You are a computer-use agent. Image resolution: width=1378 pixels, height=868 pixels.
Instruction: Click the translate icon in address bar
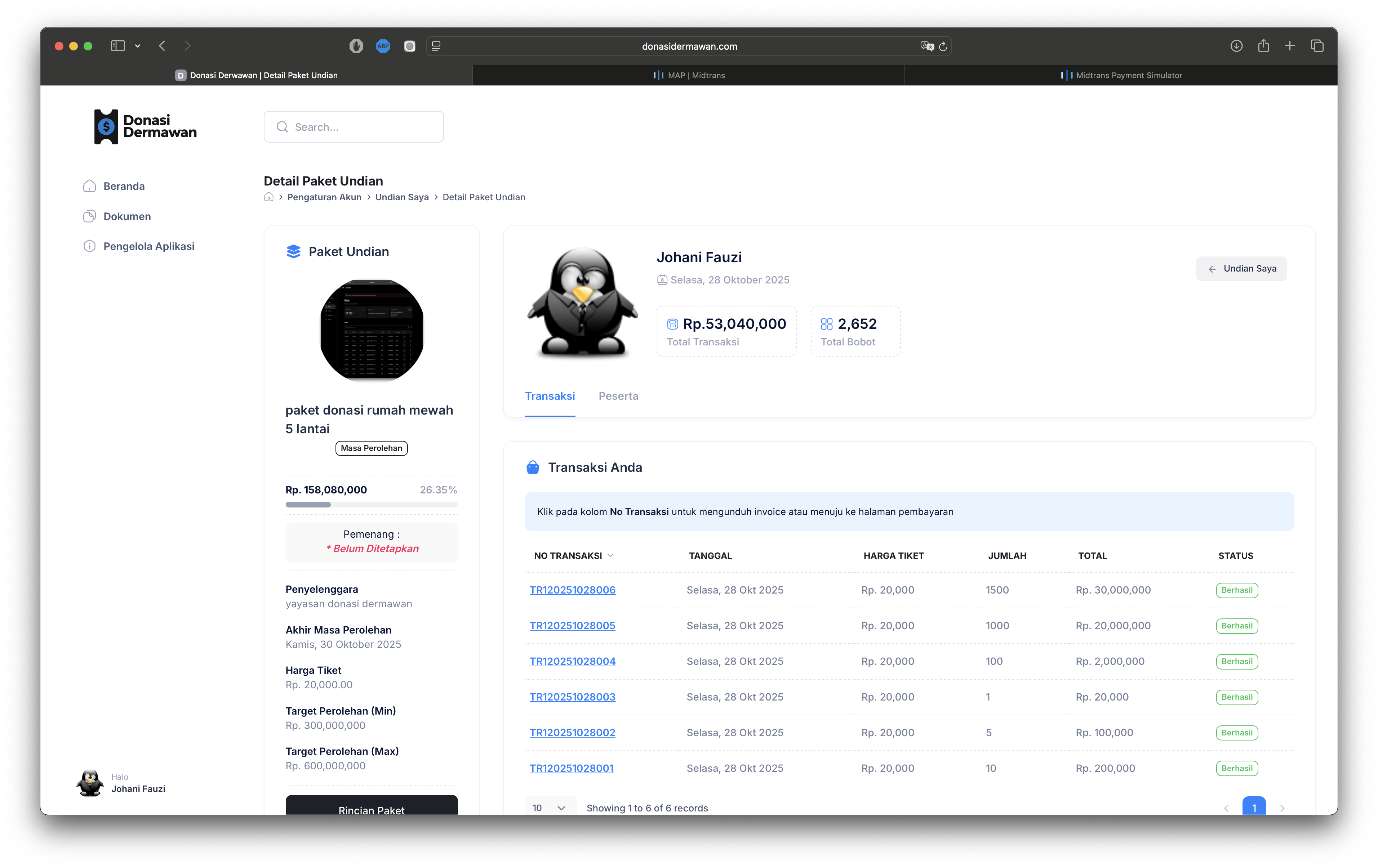[x=926, y=46]
